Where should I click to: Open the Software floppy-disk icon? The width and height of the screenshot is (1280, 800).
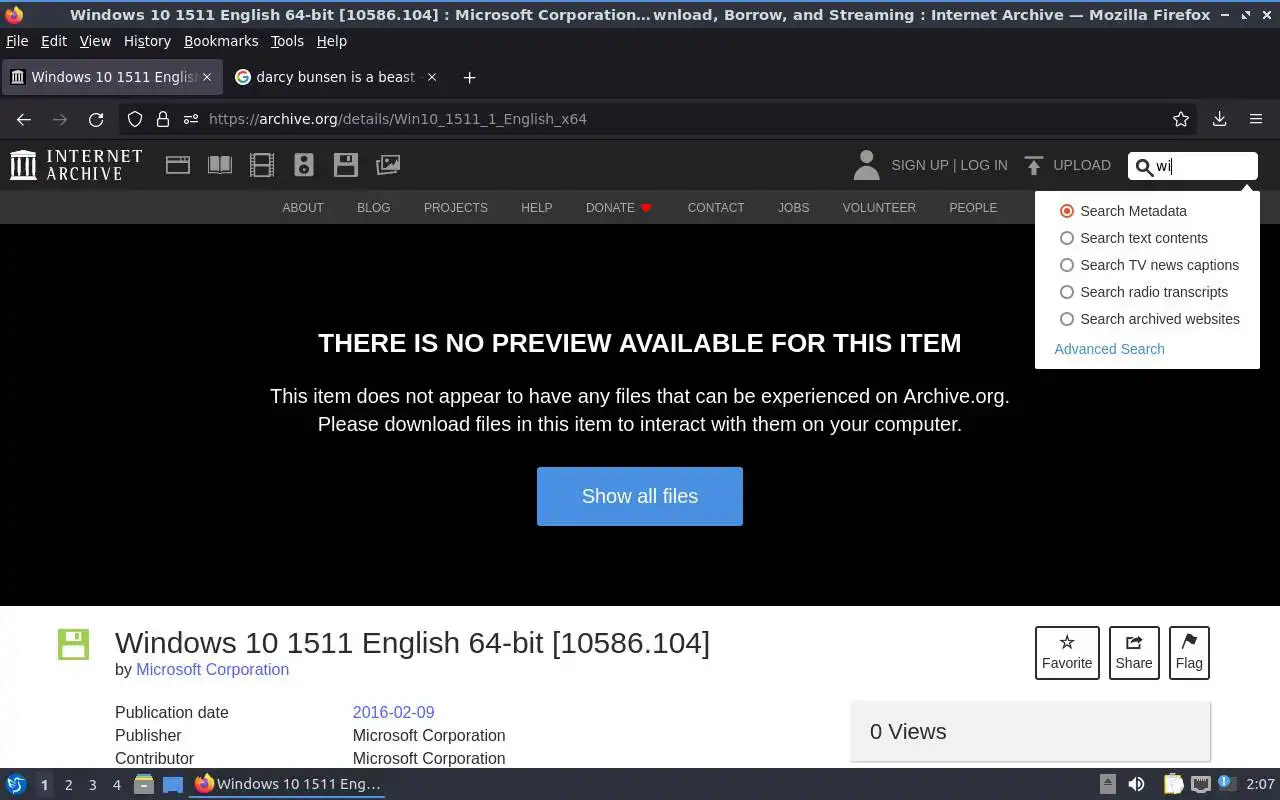pyautogui.click(x=346, y=165)
